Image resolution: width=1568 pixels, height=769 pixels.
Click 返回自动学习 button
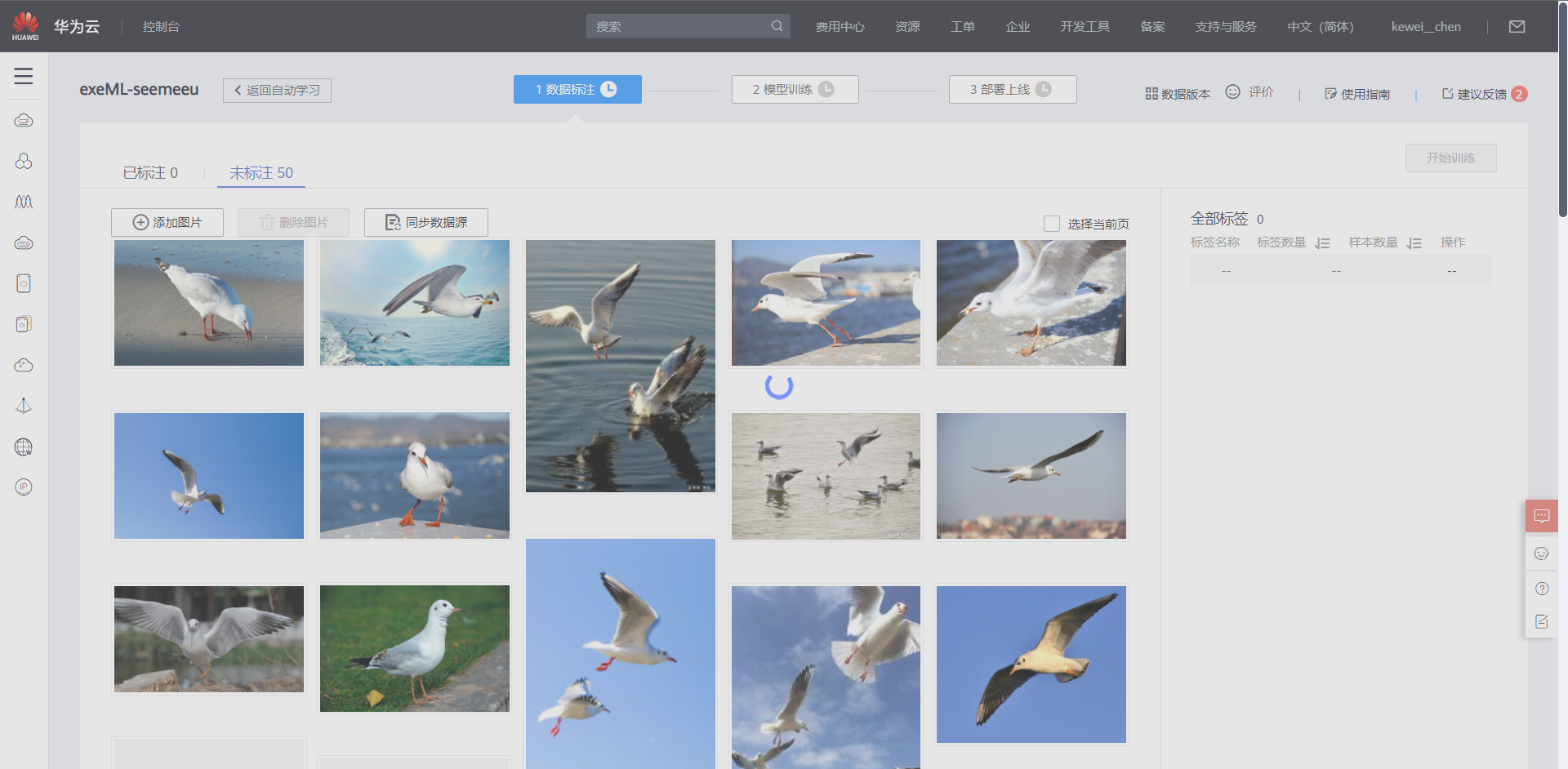click(277, 90)
